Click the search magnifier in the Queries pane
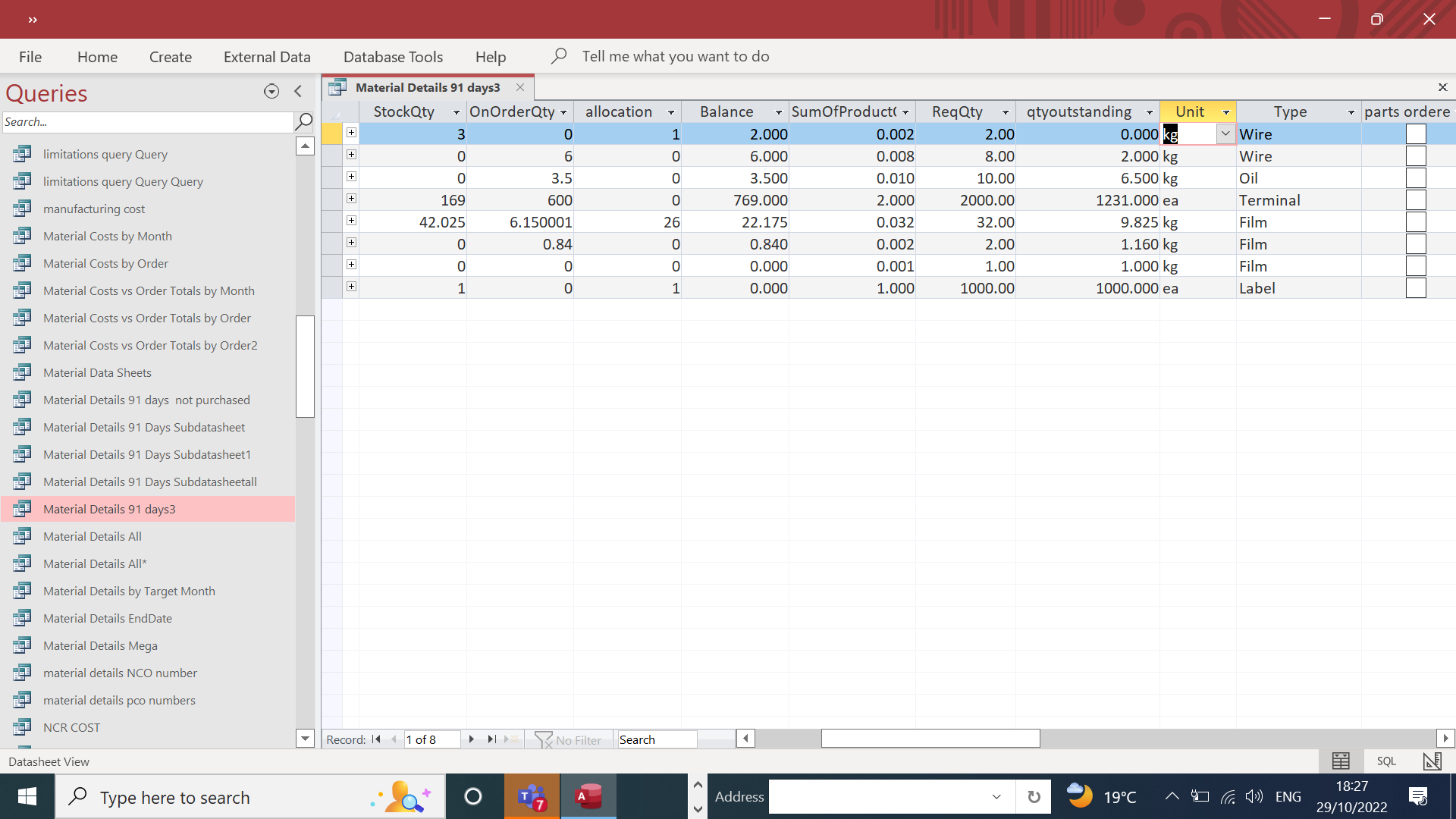The height and width of the screenshot is (819, 1456). (303, 121)
